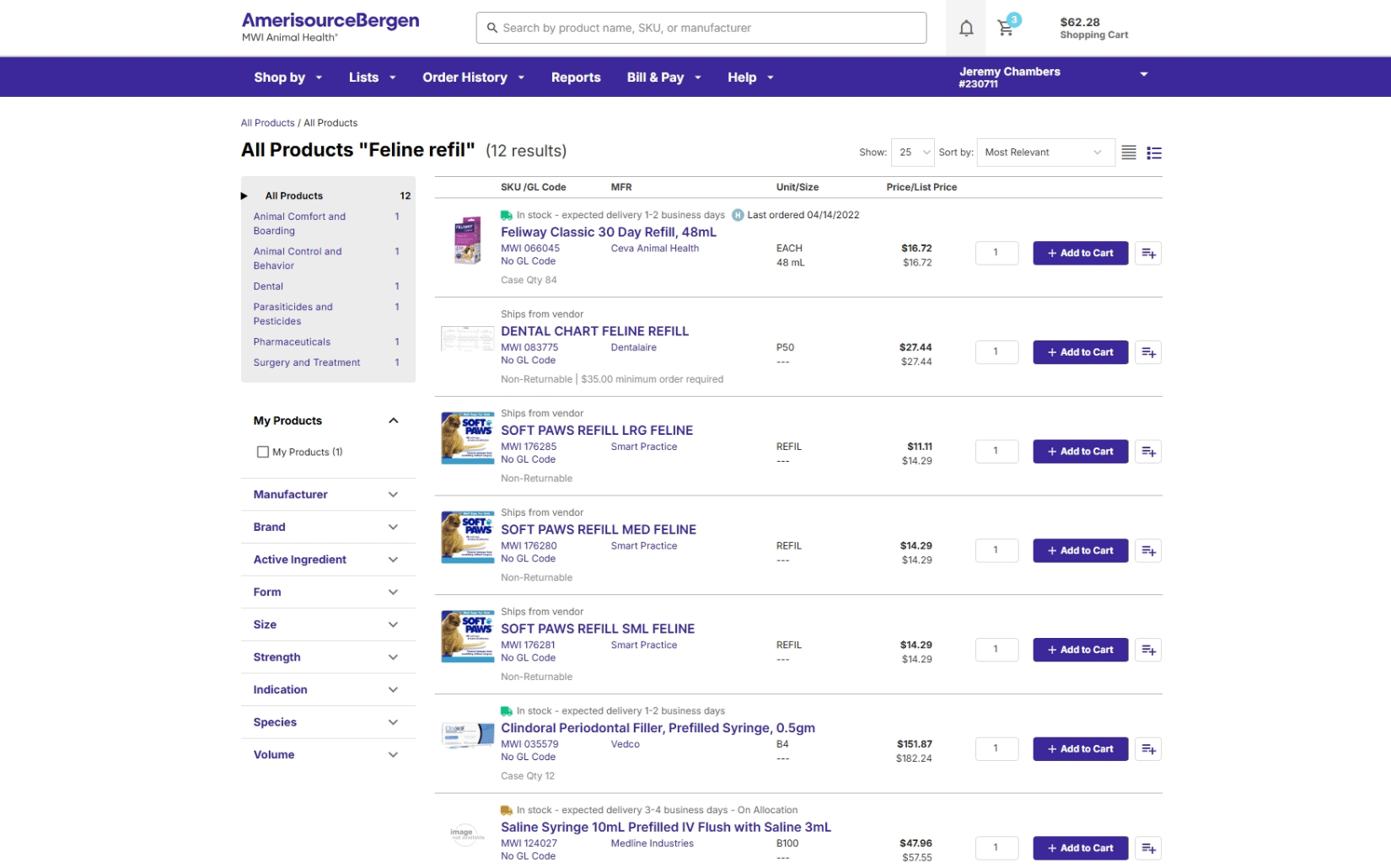This screenshot has width=1391, height=868.
Task: Add Feliway Classic Refill to cart
Action: point(1080,253)
